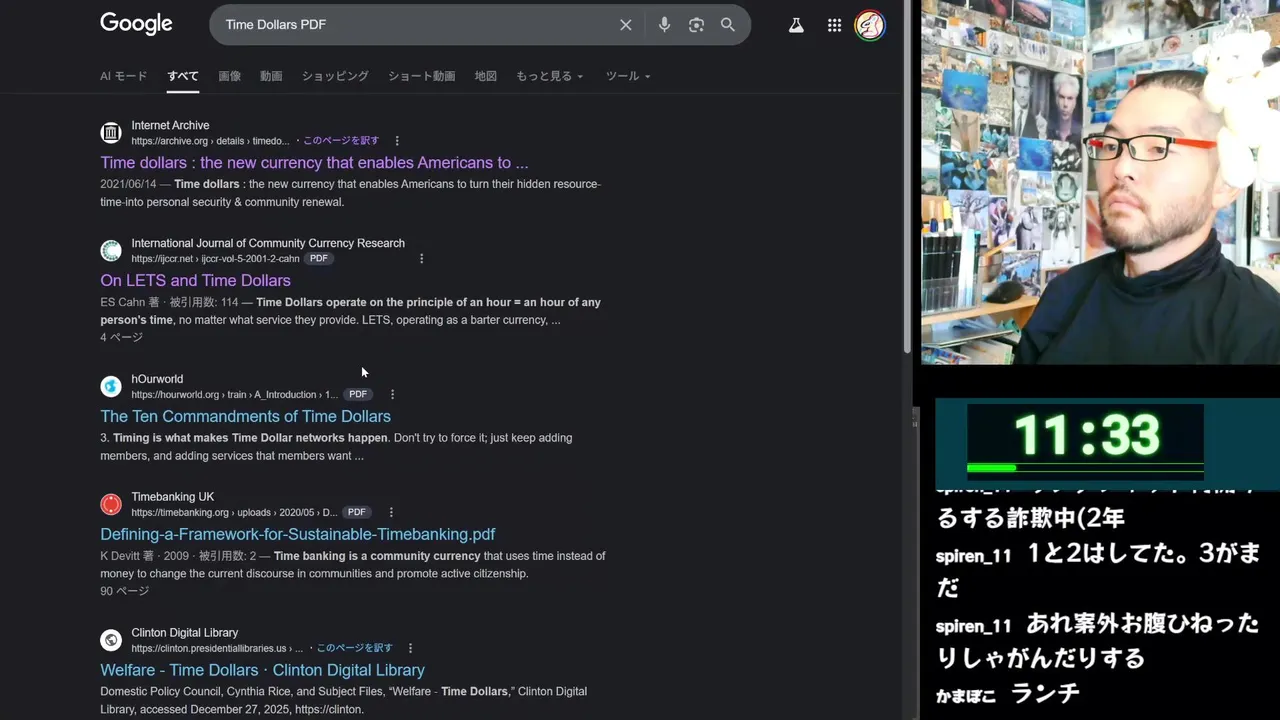Open Welfare - Time Dollars Clinton result
Viewport: 1280px width, 720px height.
262,671
